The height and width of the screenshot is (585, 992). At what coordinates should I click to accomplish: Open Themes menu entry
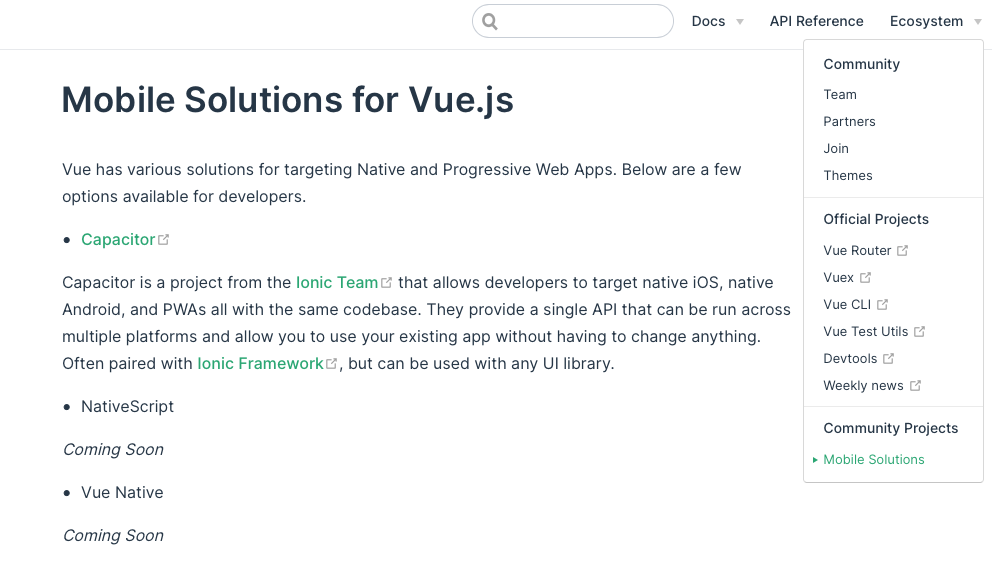point(848,175)
